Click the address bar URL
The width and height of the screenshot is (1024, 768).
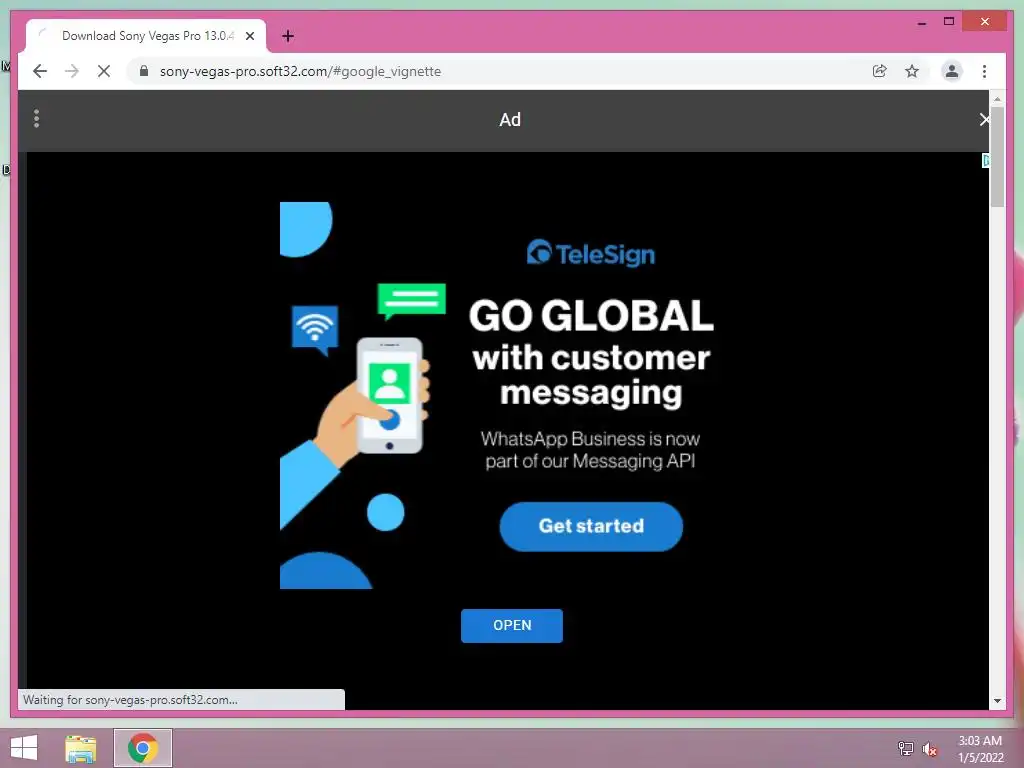point(300,71)
